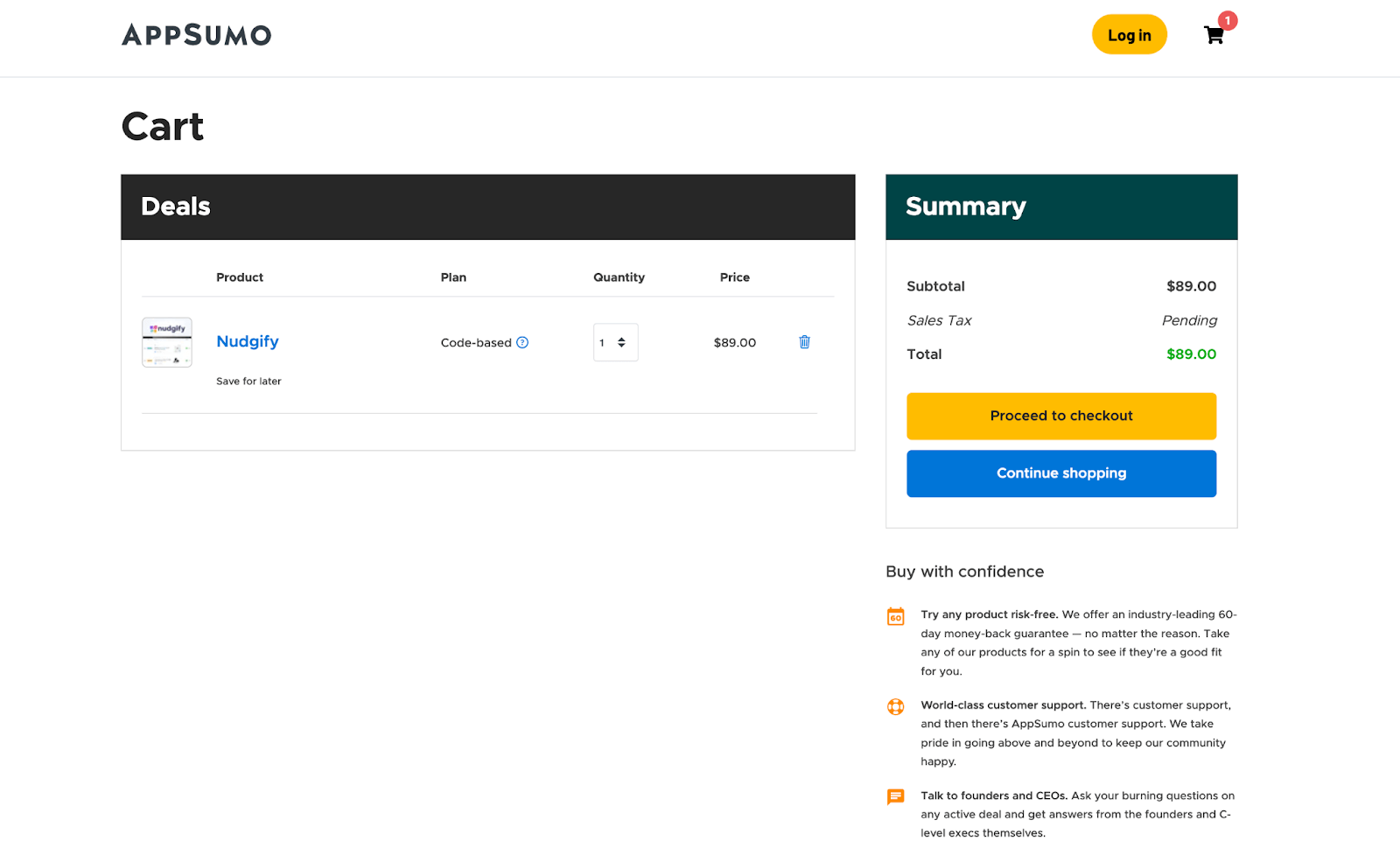Show info tooltip next to Code-based plan

522,342
